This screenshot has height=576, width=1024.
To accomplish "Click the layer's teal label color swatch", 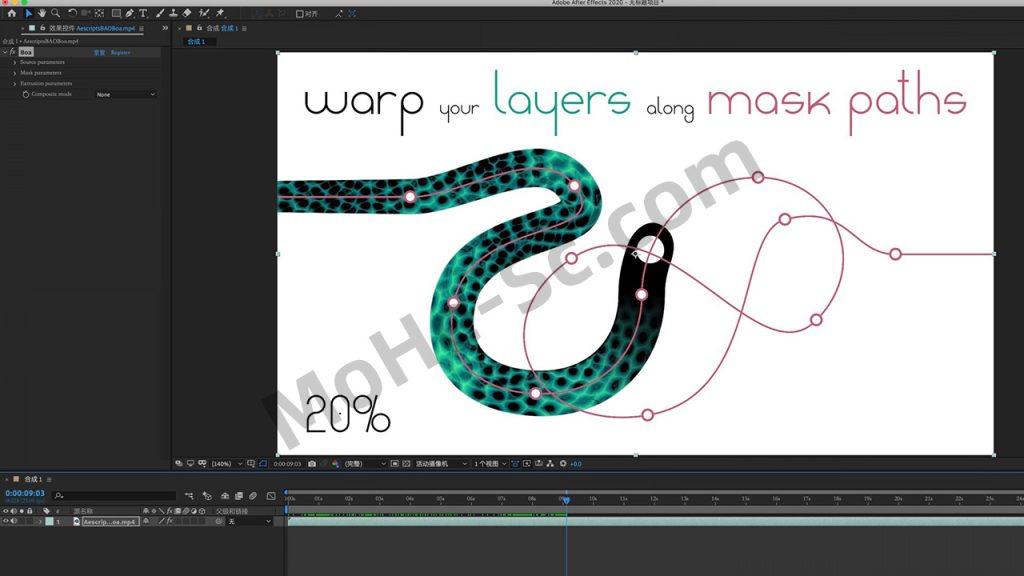I will (48, 521).
